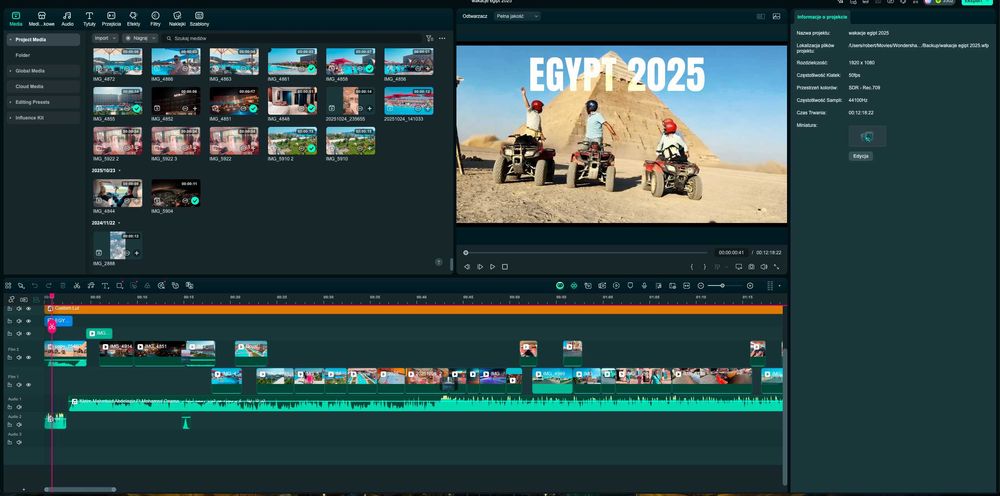Click the delete trash icon in timeline toolbar
The image size is (1000, 496).
[62, 286]
